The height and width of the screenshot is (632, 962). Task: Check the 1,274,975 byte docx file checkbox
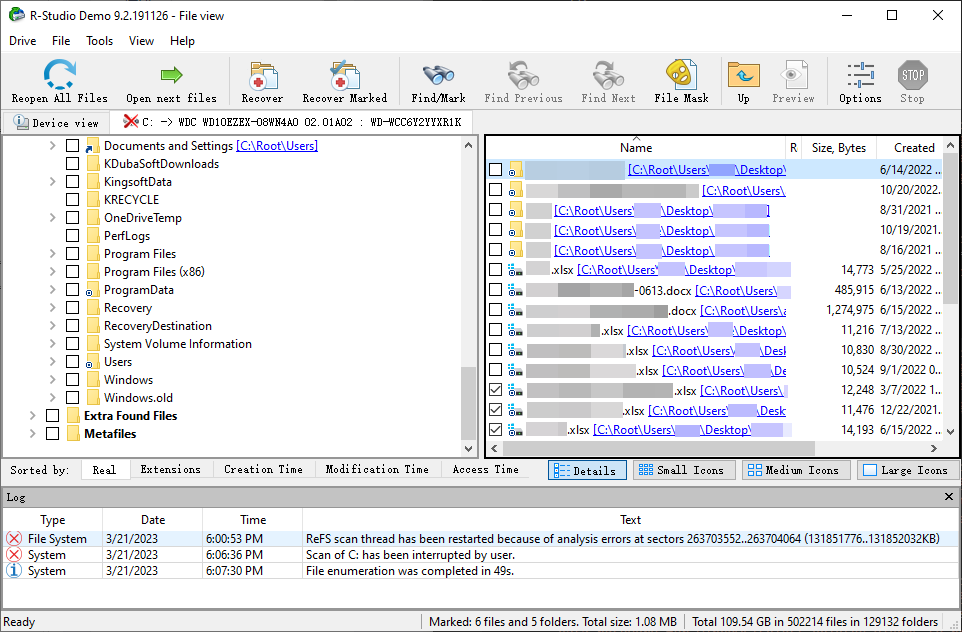coord(496,310)
